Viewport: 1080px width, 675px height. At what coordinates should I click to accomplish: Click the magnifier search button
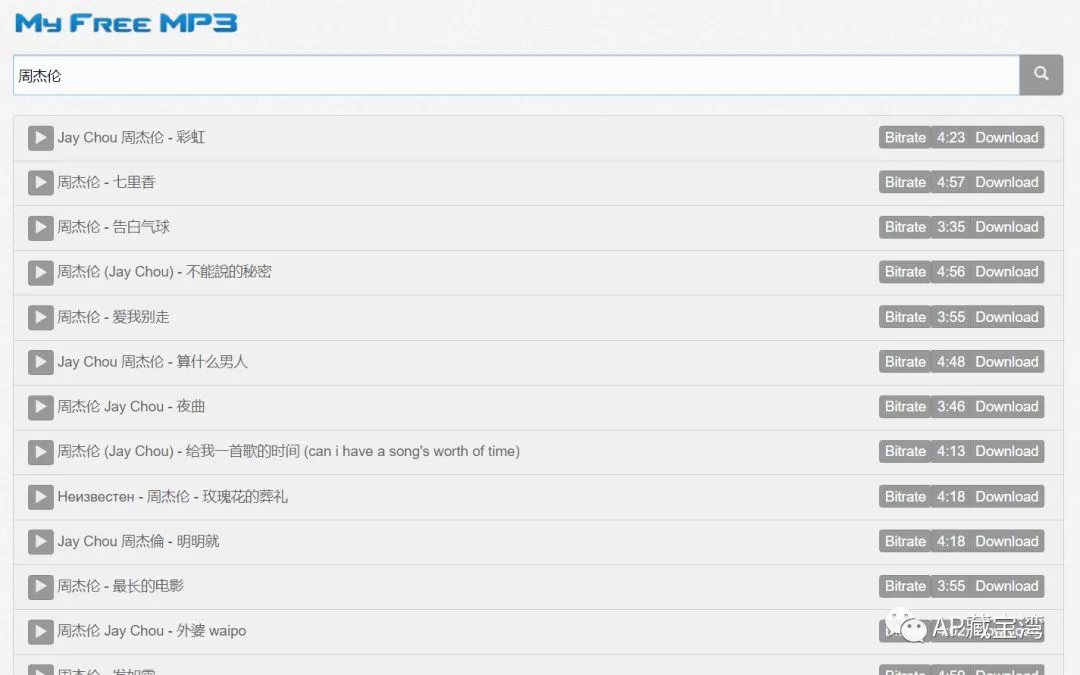click(x=1041, y=74)
